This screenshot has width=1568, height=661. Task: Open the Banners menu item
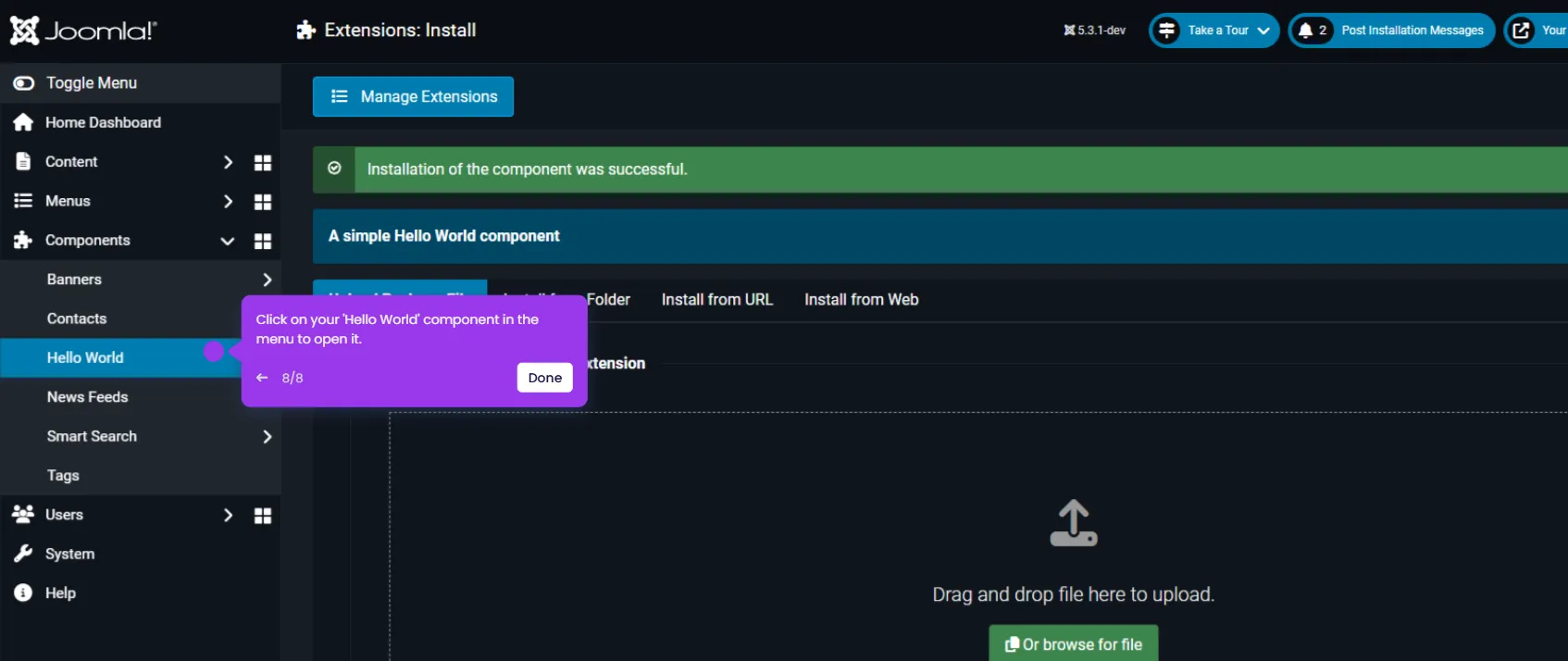click(74, 280)
